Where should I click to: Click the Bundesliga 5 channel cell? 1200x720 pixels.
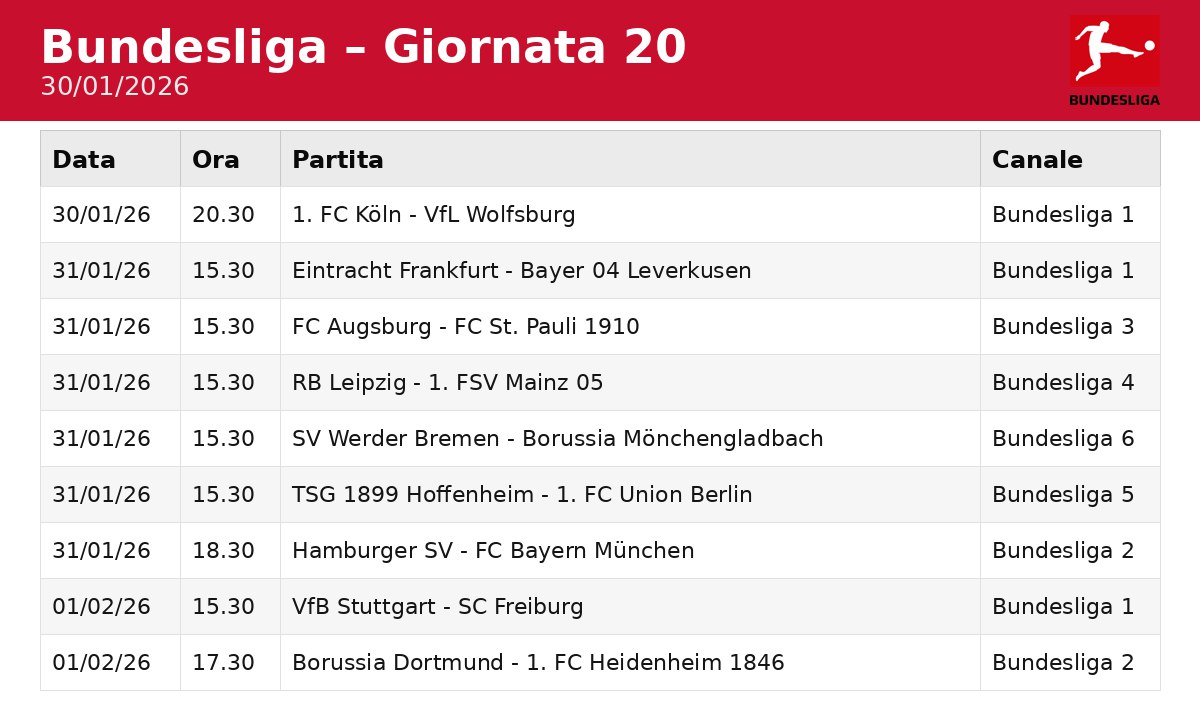(1070, 495)
